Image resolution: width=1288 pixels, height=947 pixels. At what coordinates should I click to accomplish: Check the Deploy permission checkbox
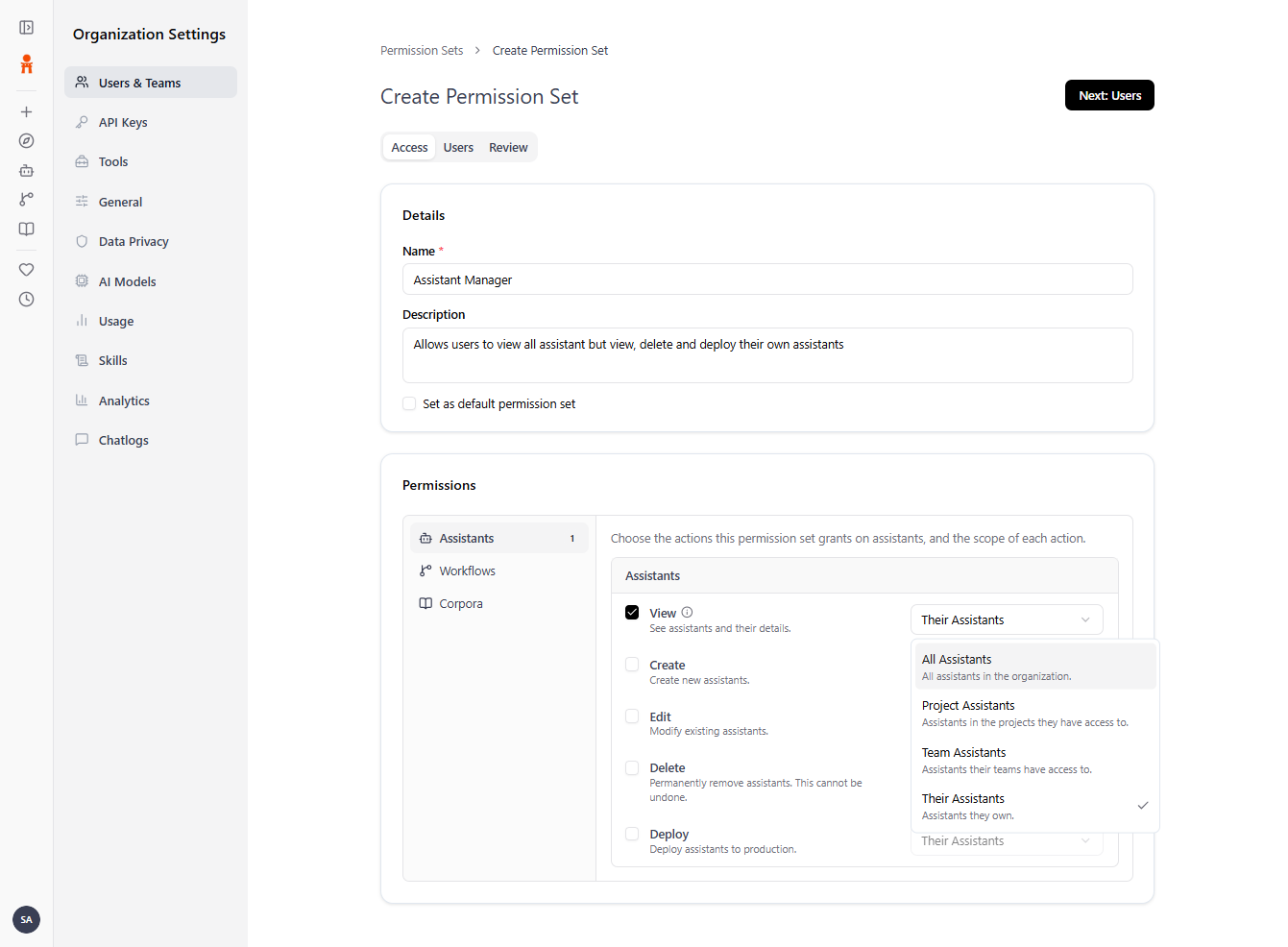pyautogui.click(x=632, y=834)
